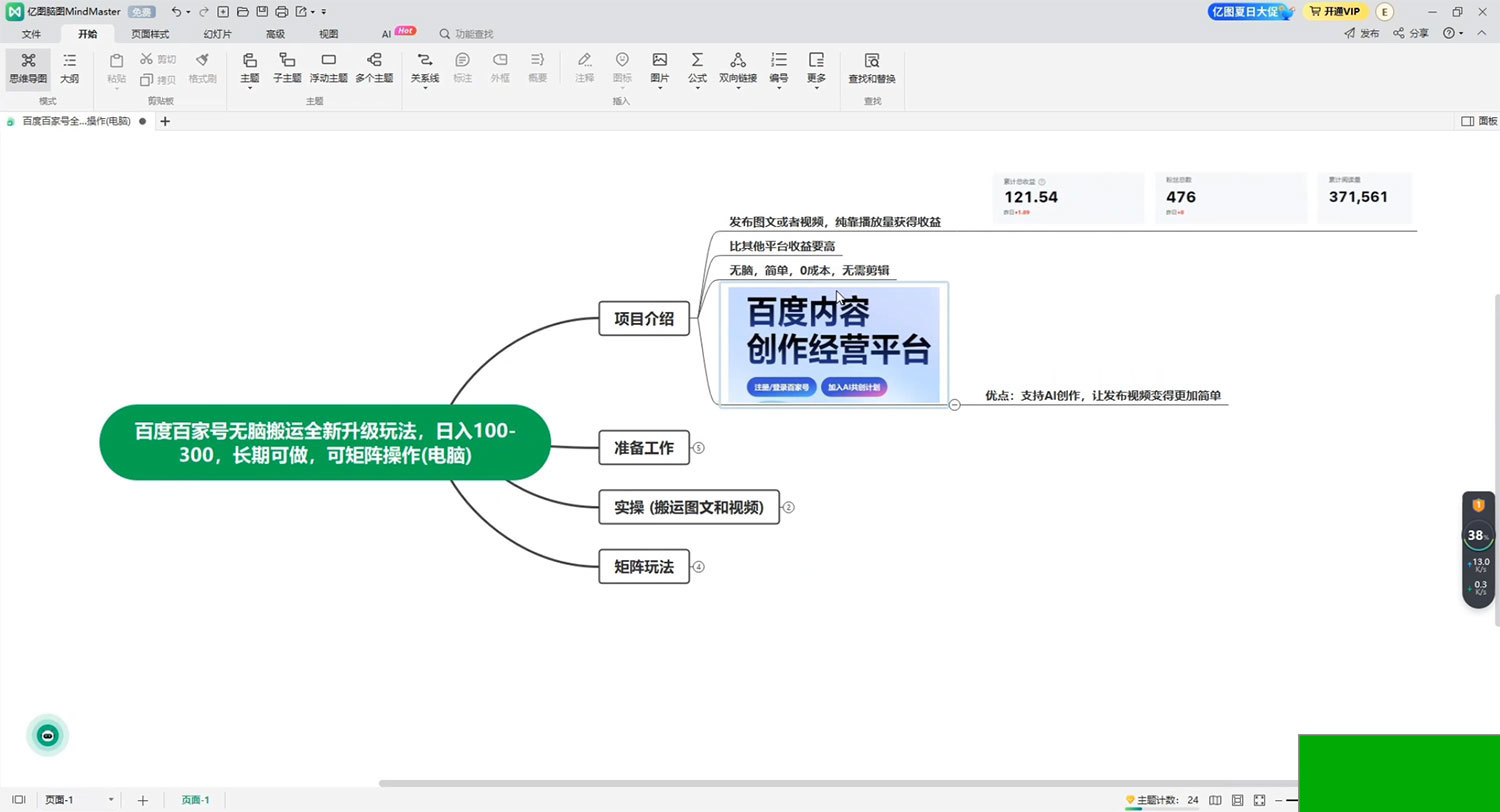1500x812 pixels.
Task: Open Find and Replace (查找和替换)
Action: pos(872,68)
